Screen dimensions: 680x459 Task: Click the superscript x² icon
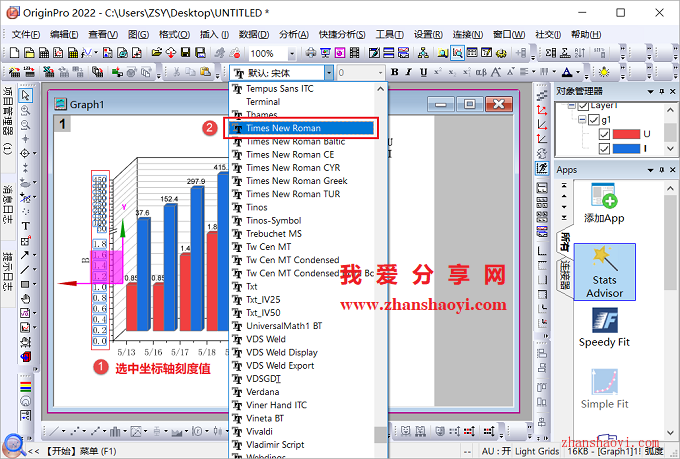point(438,72)
